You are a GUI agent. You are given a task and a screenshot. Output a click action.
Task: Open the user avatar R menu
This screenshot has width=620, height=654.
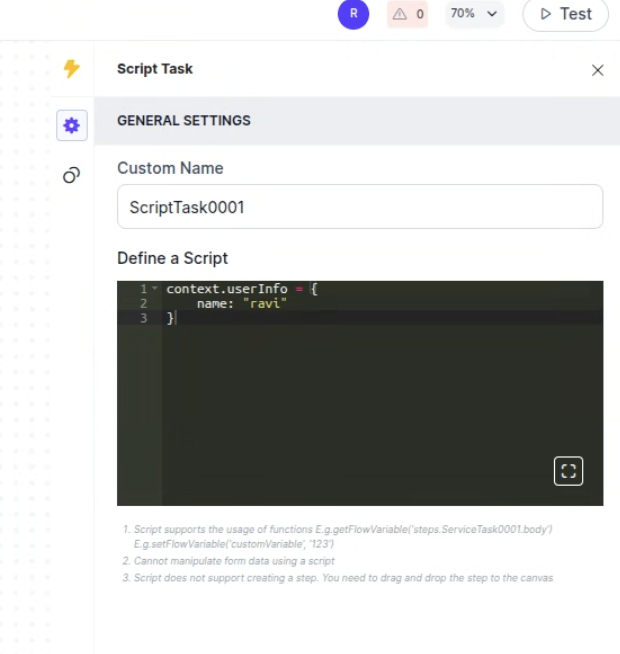[x=353, y=14]
